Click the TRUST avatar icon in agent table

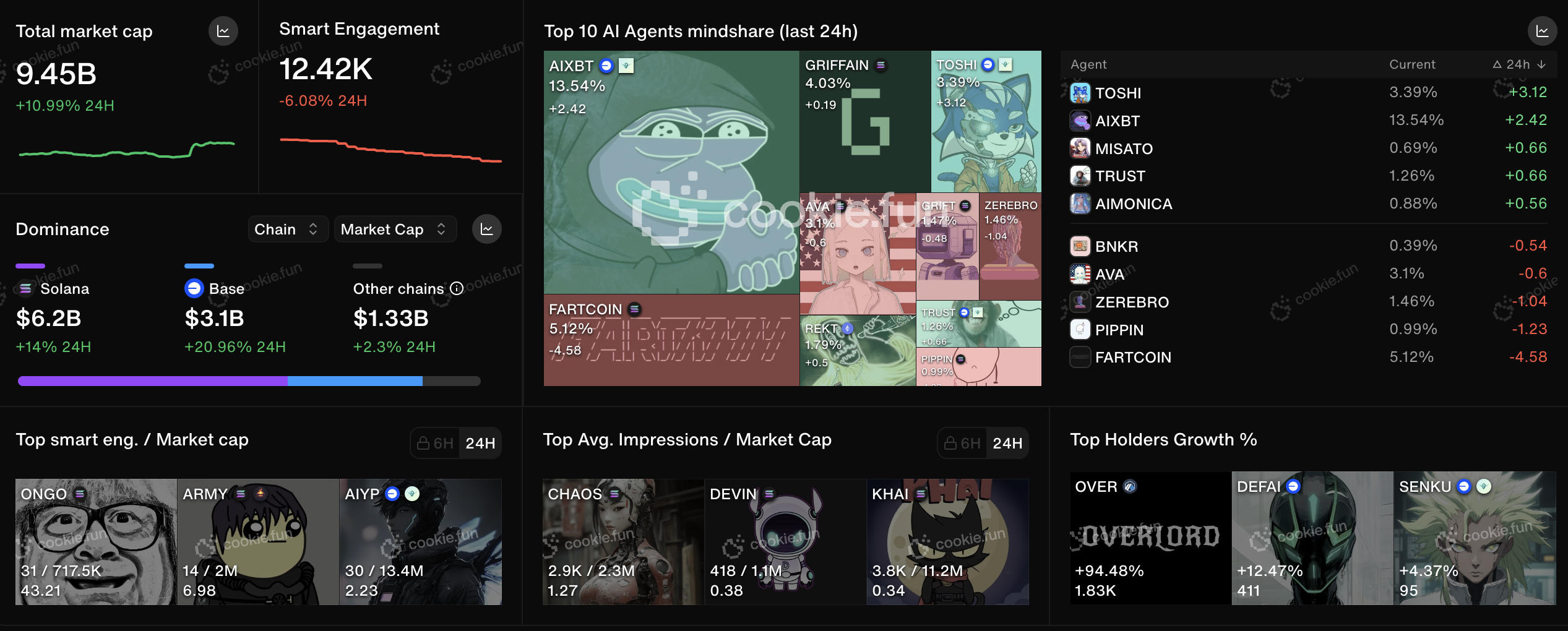coord(1080,176)
